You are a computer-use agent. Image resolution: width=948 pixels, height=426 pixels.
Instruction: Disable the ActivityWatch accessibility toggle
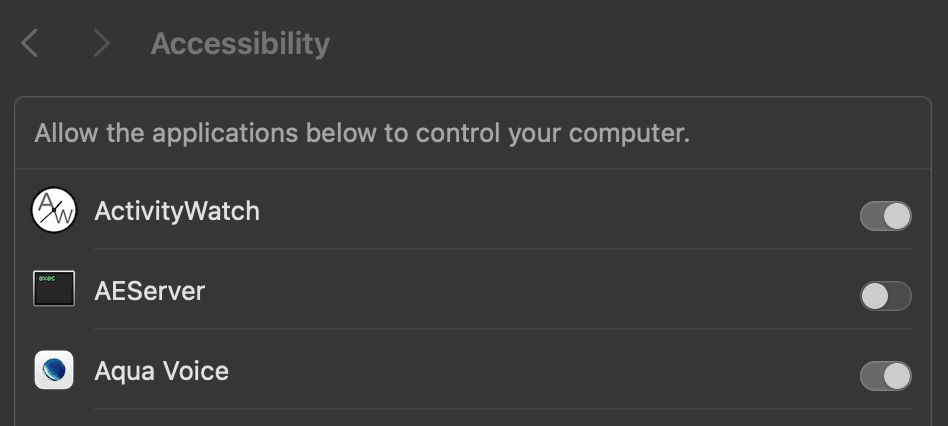coord(885,216)
